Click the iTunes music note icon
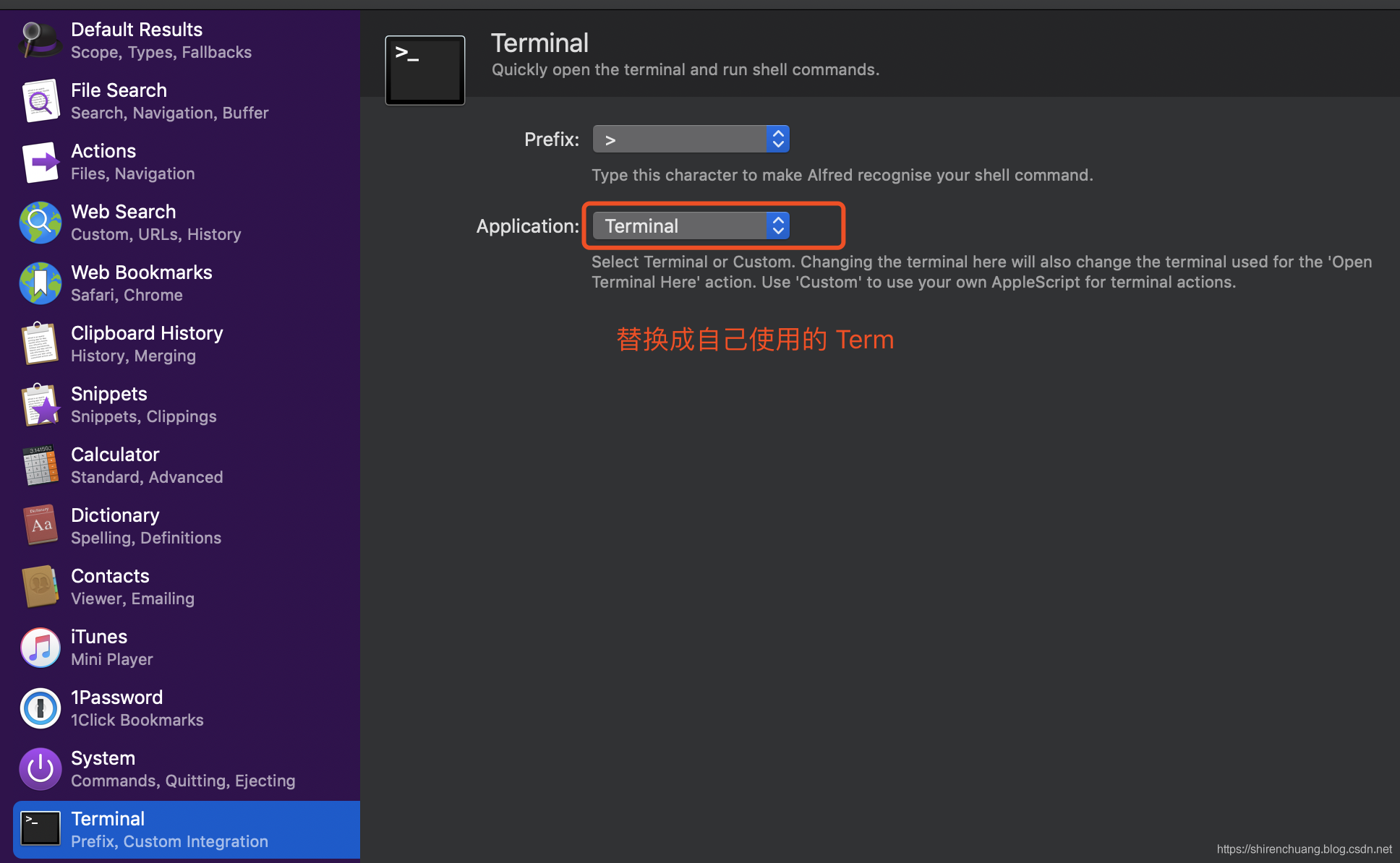 point(40,647)
